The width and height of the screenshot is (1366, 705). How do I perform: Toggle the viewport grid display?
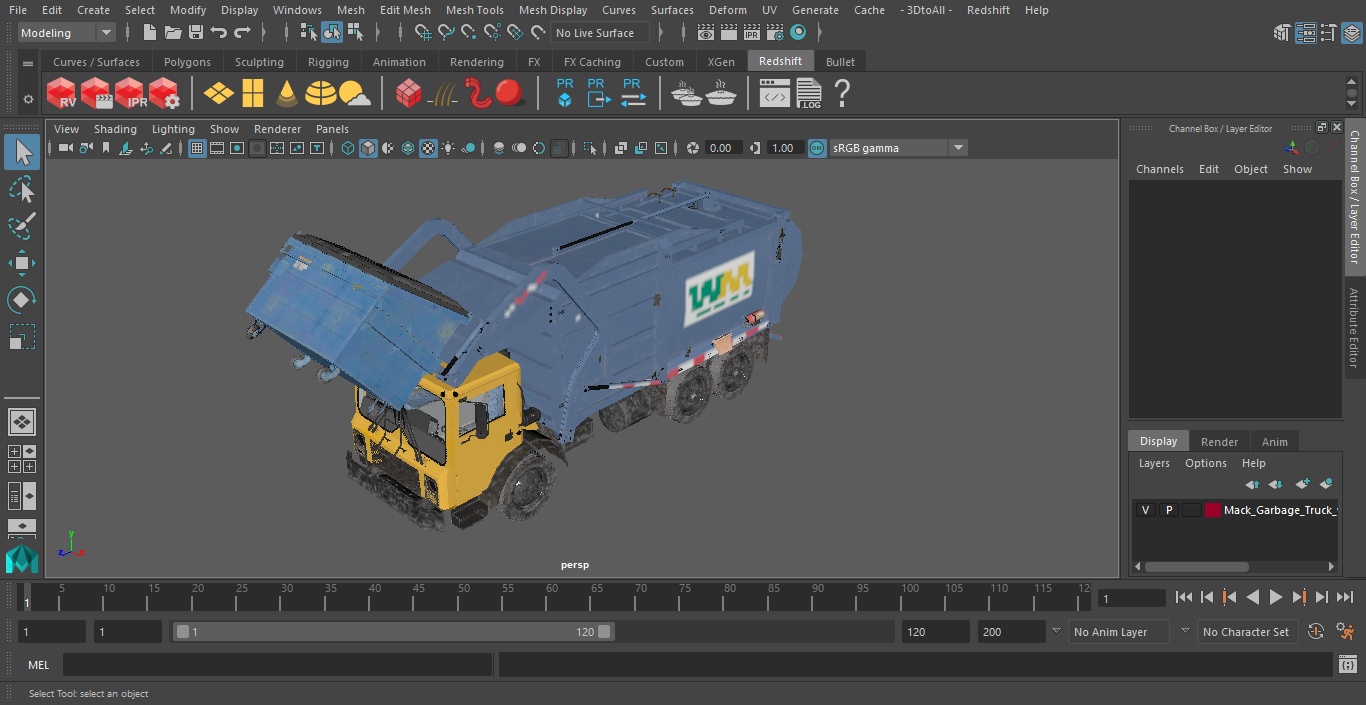197,148
